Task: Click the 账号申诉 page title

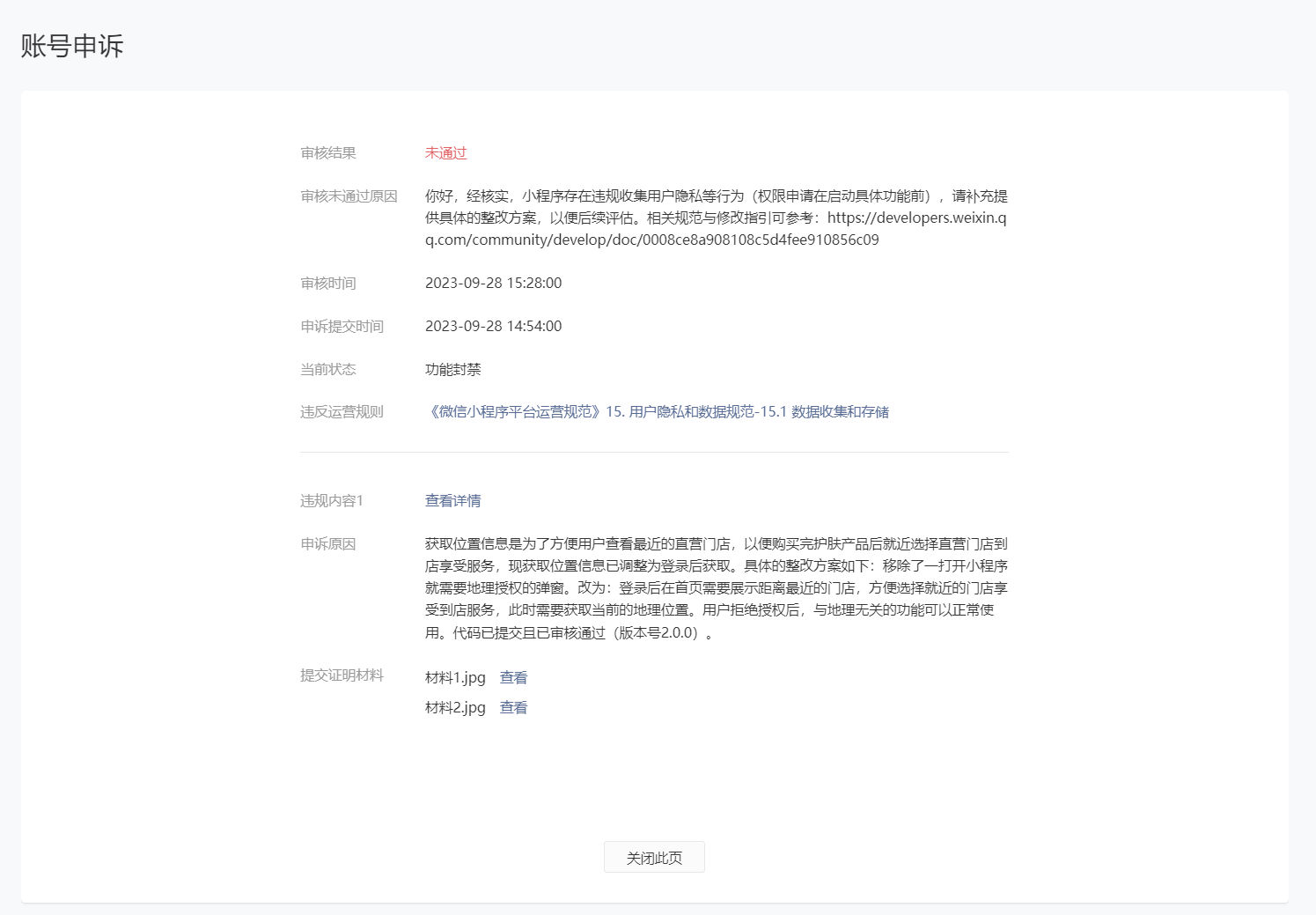Action: click(x=72, y=46)
